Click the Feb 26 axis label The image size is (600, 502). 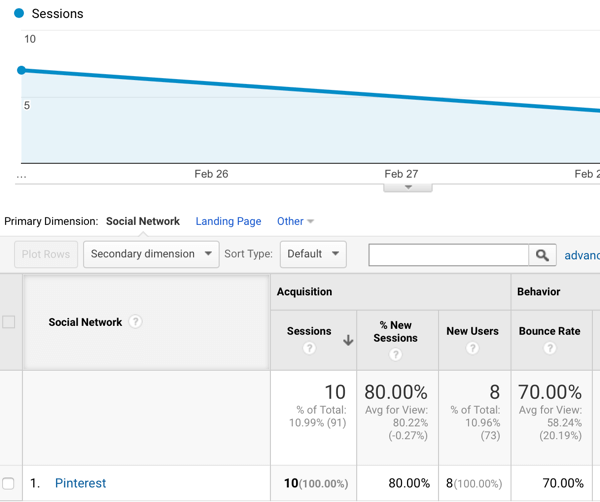coord(211,174)
